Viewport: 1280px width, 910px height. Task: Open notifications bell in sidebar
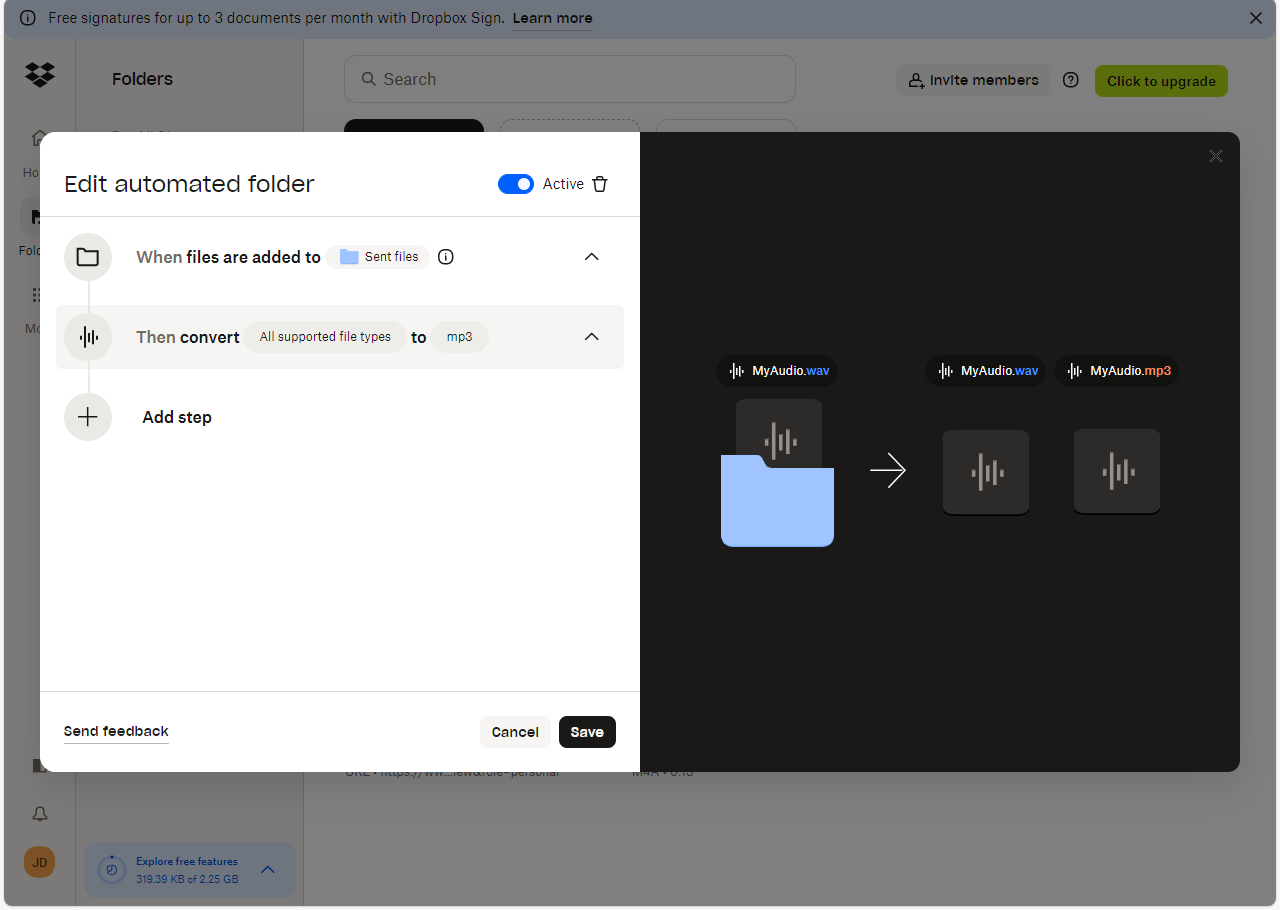point(40,814)
